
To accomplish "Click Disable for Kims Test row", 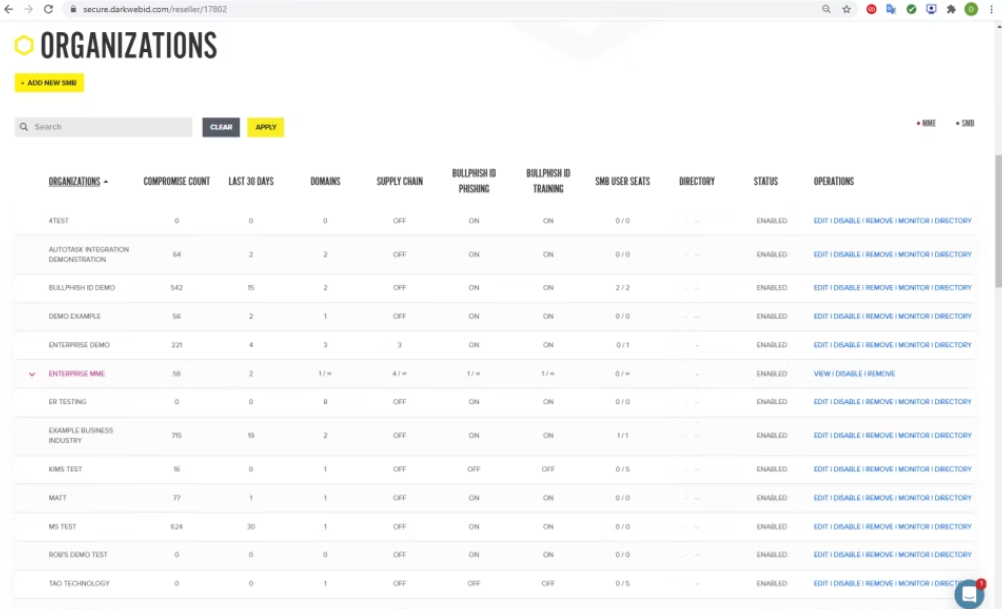I will (847, 469).
